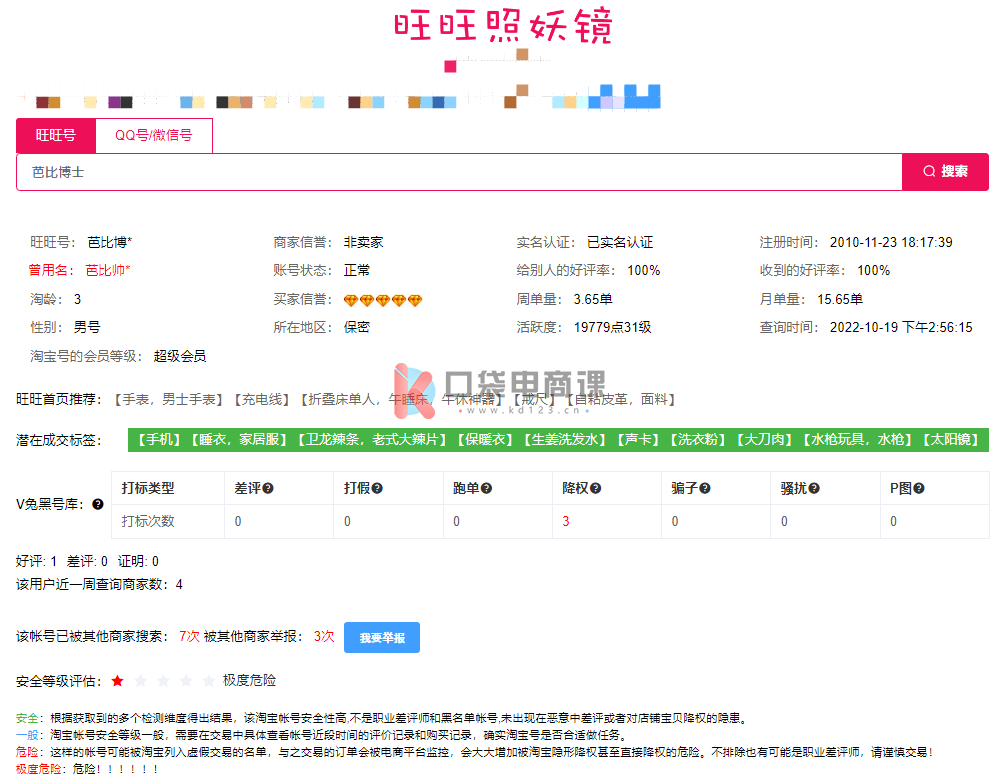This screenshot has height=784, width=993.
Task: Click the 差评 count 0 in table
Action: point(238,521)
